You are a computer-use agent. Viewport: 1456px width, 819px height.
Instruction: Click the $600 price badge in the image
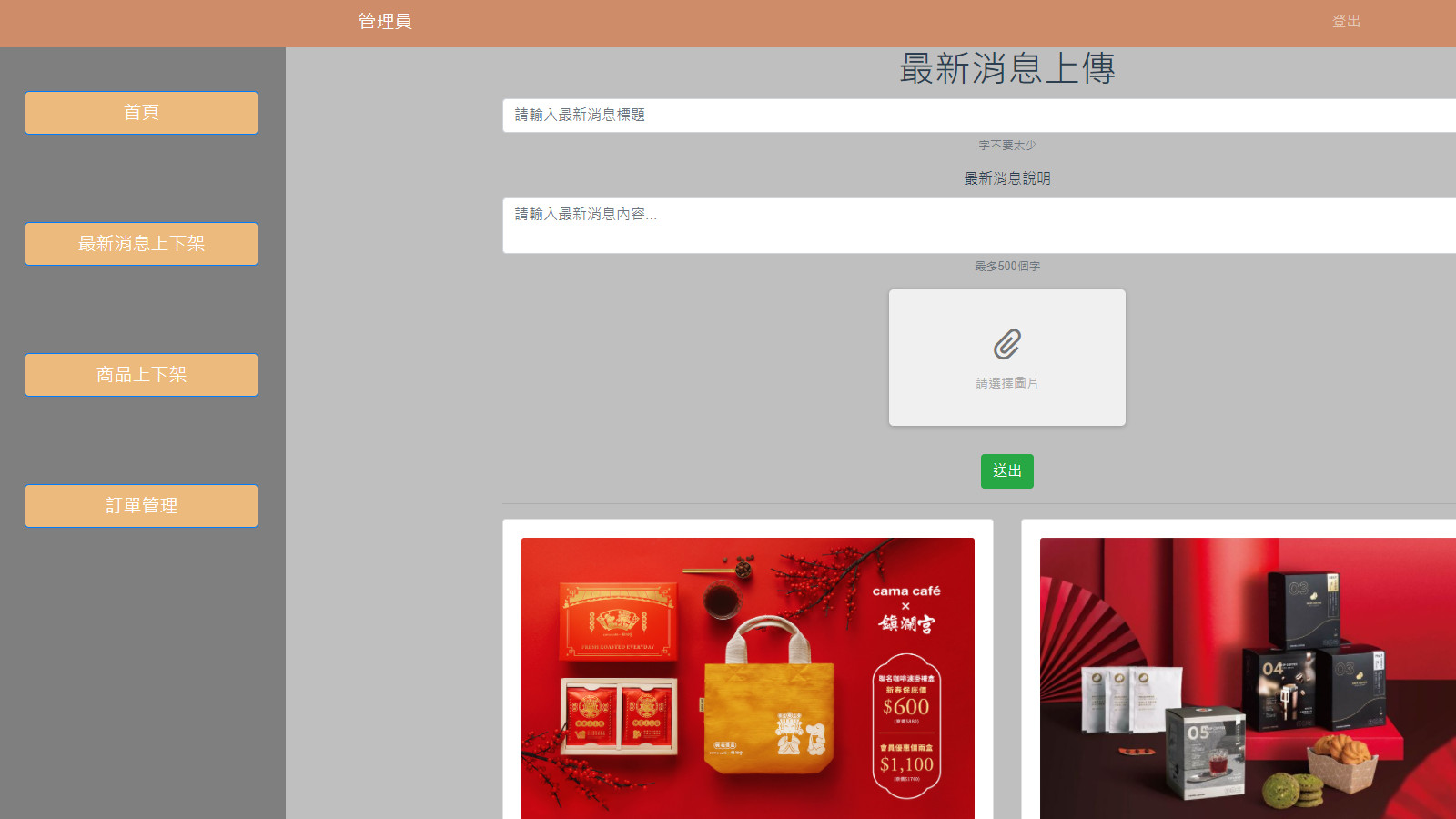pyautogui.click(x=905, y=706)
